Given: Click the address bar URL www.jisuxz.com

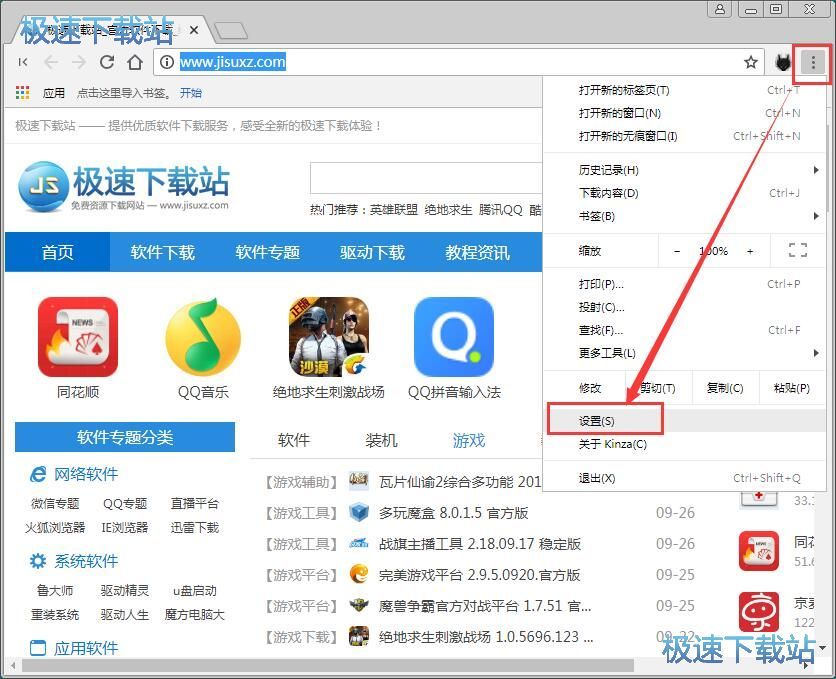Looking at the screenshot, I should point(232,62).
